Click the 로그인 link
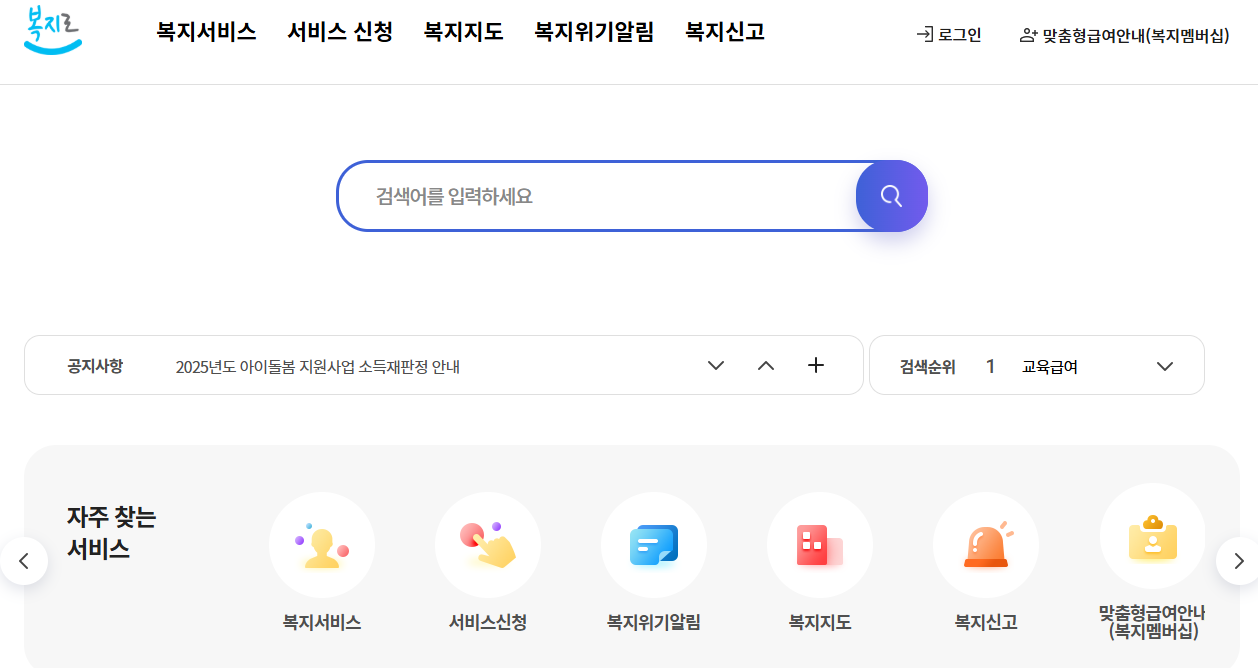Image resolution: width=1258 pixels, height=668 pixels. click(948, 33)
